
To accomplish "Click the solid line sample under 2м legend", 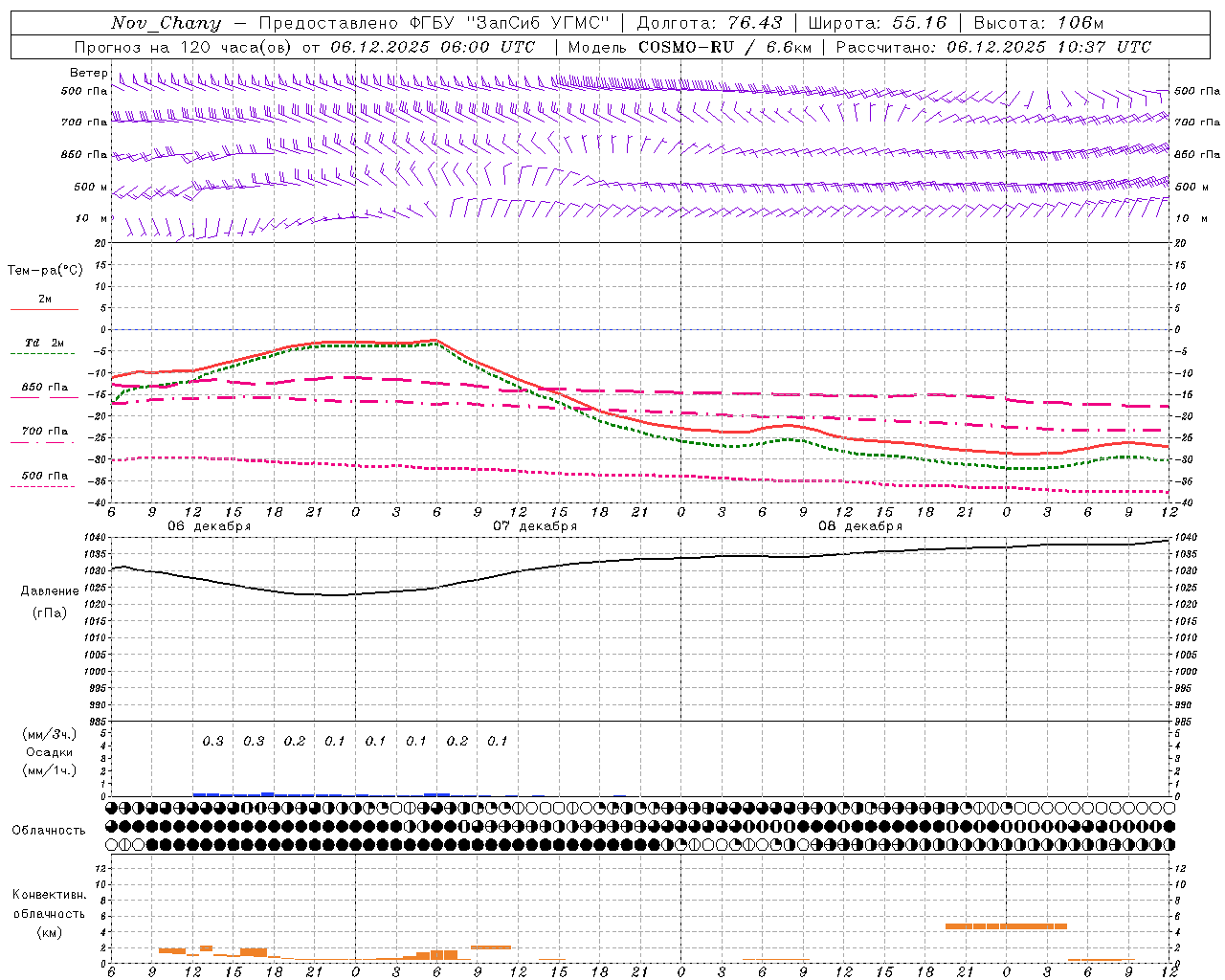I will [44, 310].
